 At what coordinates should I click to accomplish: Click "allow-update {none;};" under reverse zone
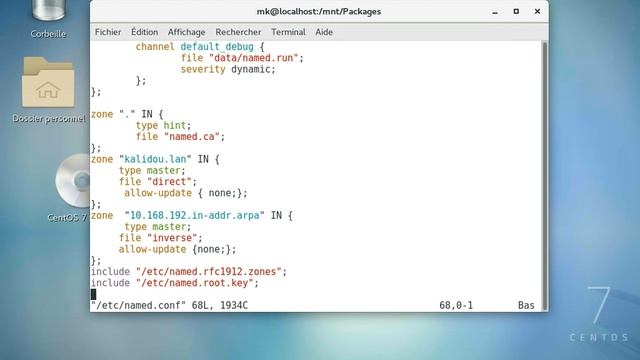pos(177,249)
